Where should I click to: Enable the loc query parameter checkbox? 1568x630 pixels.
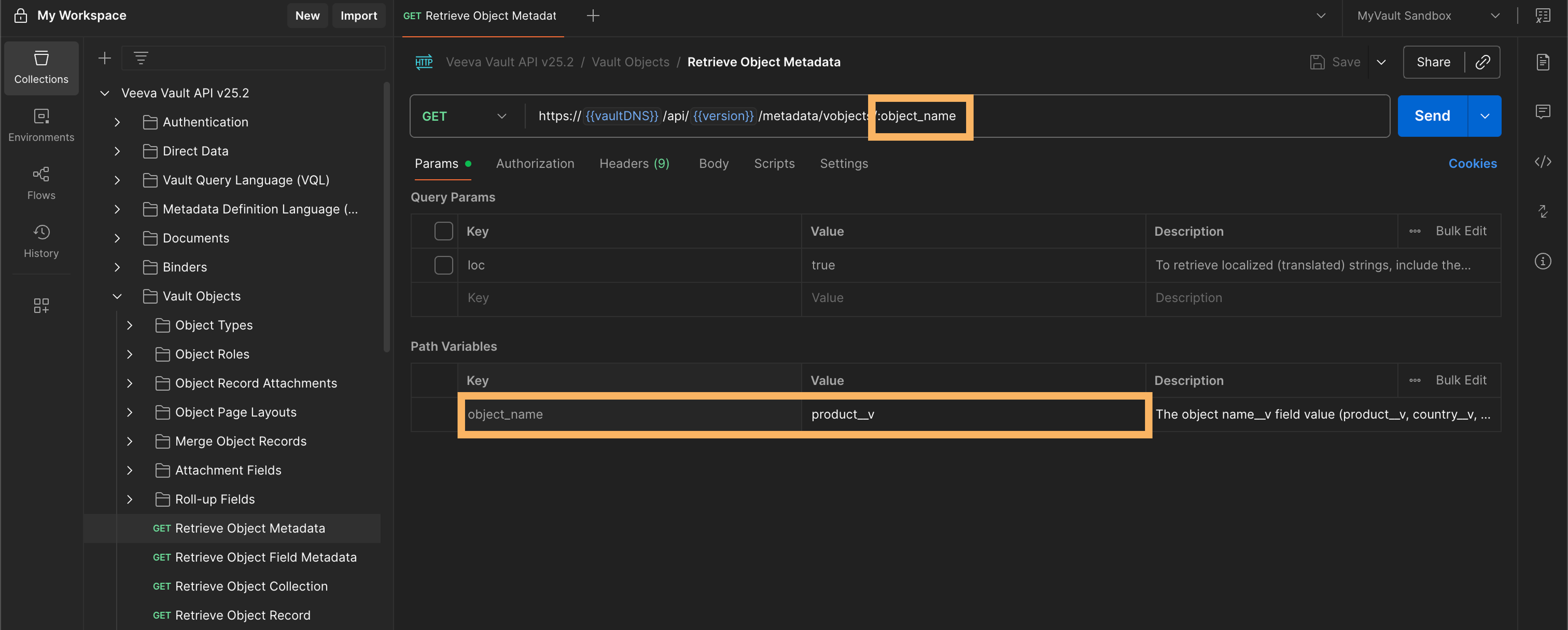(x=443, y=265)
